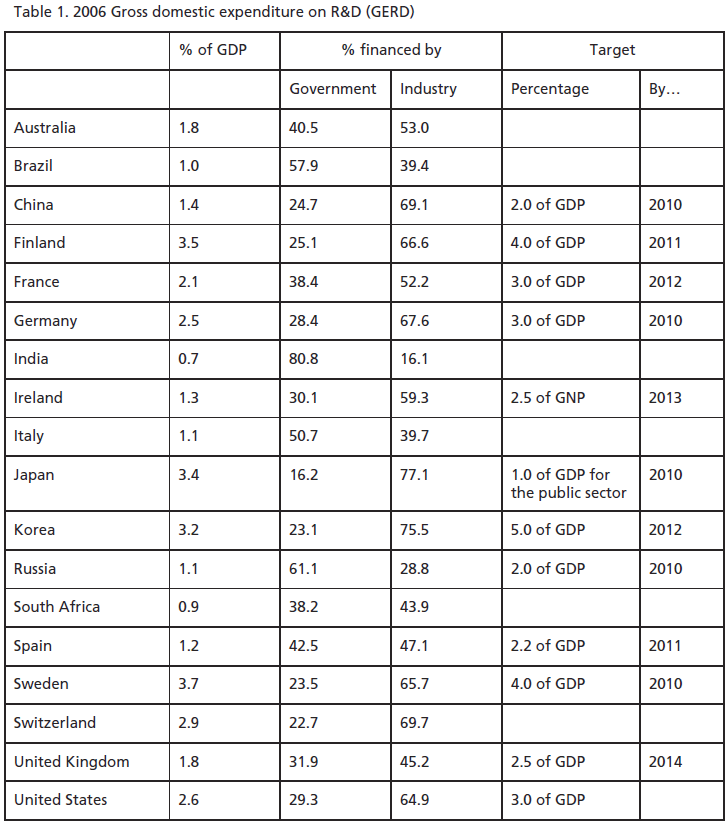Select China's target '2.0 of GDP'
This screenshot has width=728, height=826.
point(548,204)
